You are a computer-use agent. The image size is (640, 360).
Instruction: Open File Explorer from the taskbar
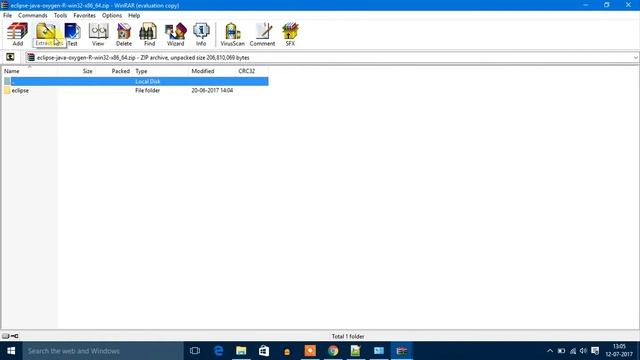[x=241, y=351]
